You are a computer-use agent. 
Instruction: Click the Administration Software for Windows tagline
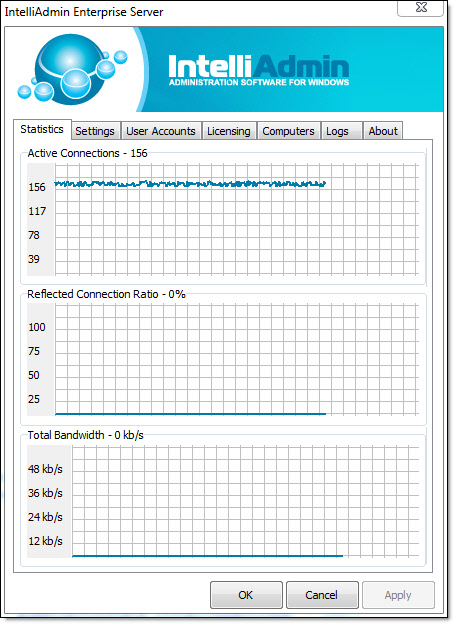tap(259, 82)
